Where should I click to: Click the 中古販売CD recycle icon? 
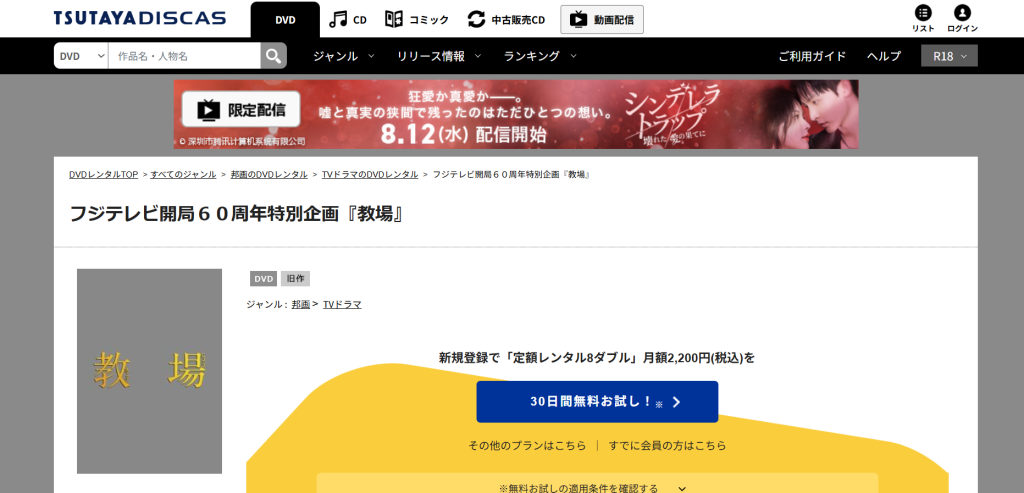(477, 20)
